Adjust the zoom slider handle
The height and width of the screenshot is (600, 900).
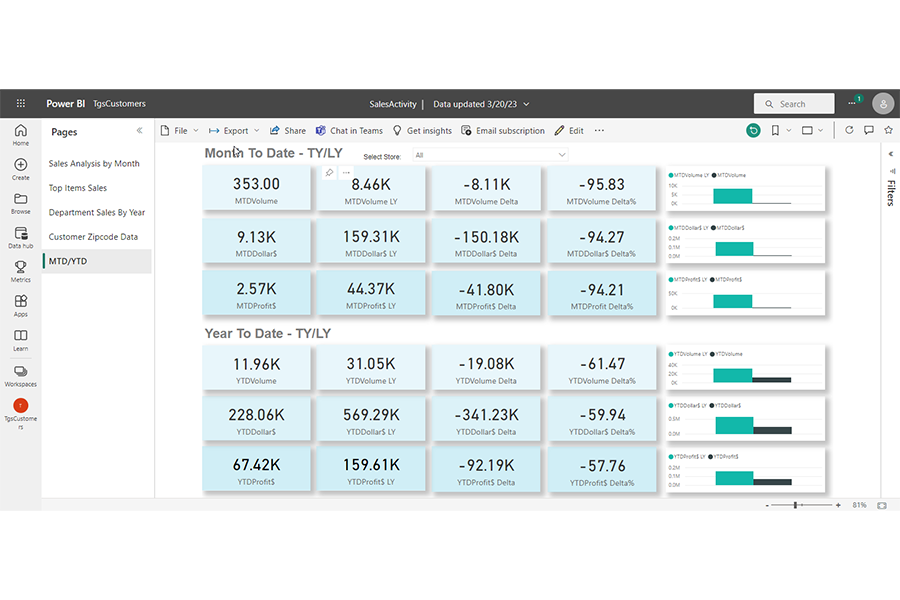[795, 505]
